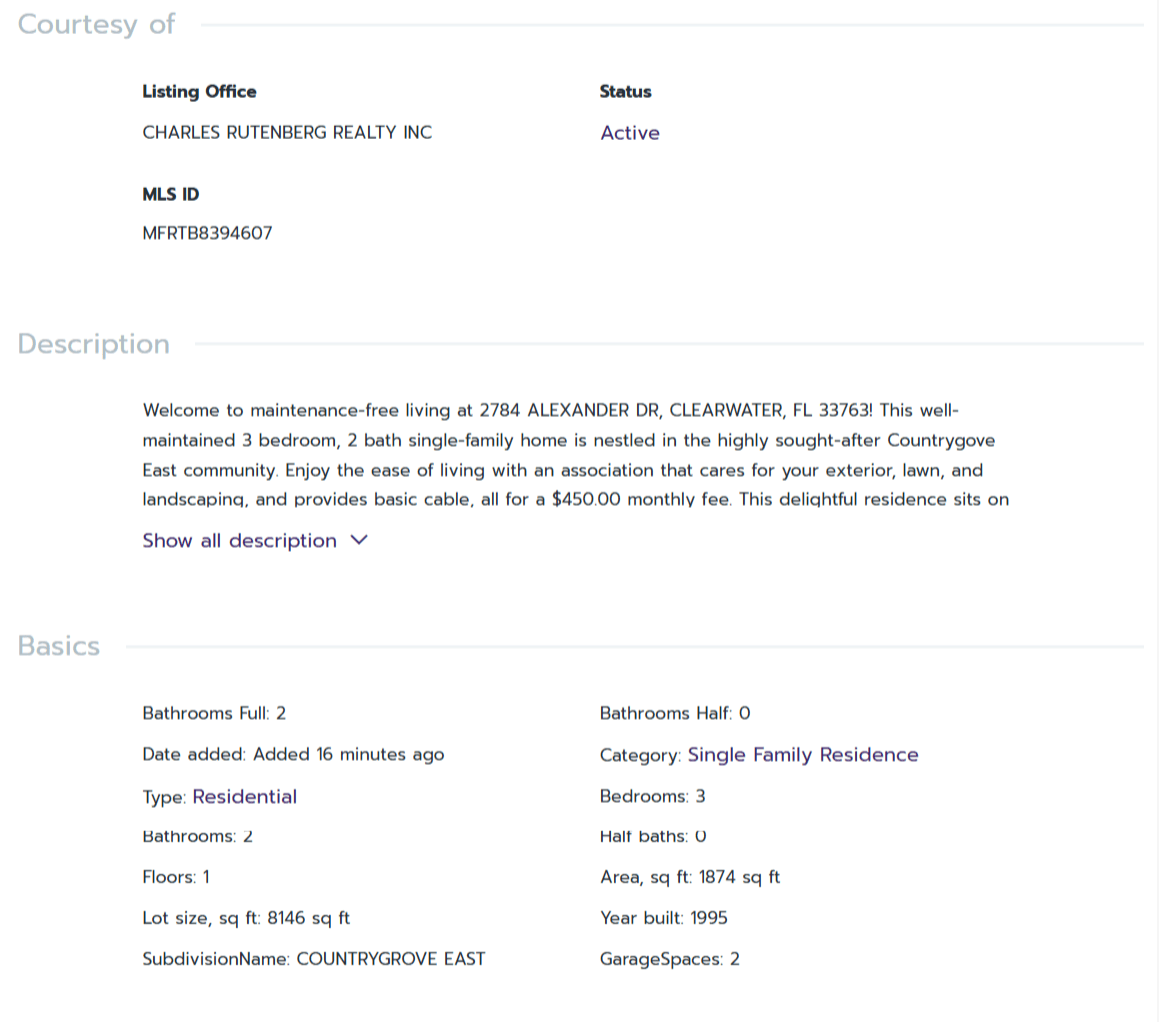Expand the full description with Show all description
This screenshot has width=1159, height=1022.
pyautogui.click(x=240, y=541)
